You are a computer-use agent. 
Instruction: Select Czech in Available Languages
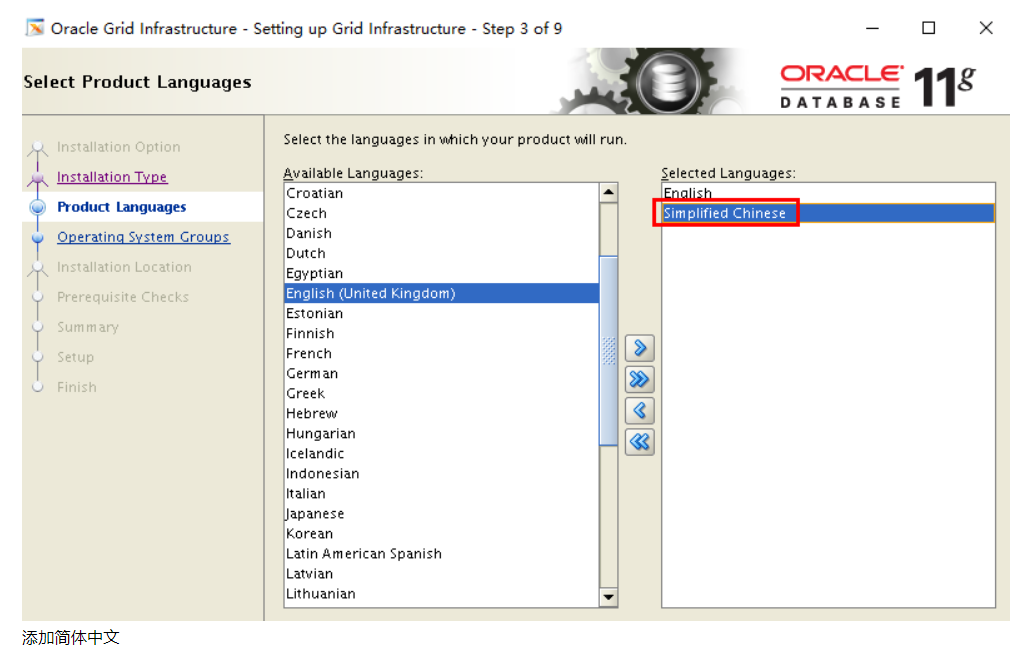[x=441, y=213]
